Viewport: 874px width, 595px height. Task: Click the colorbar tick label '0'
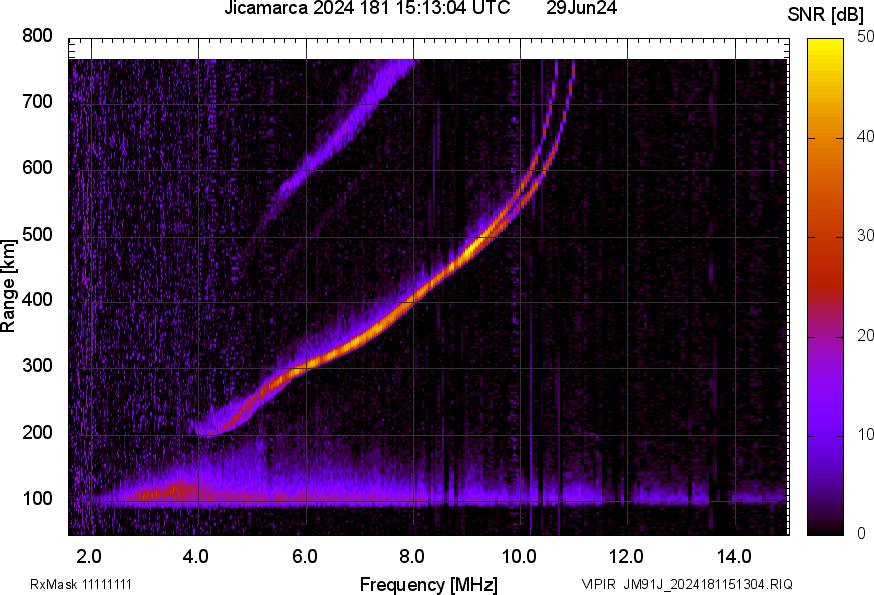[861, 534]
